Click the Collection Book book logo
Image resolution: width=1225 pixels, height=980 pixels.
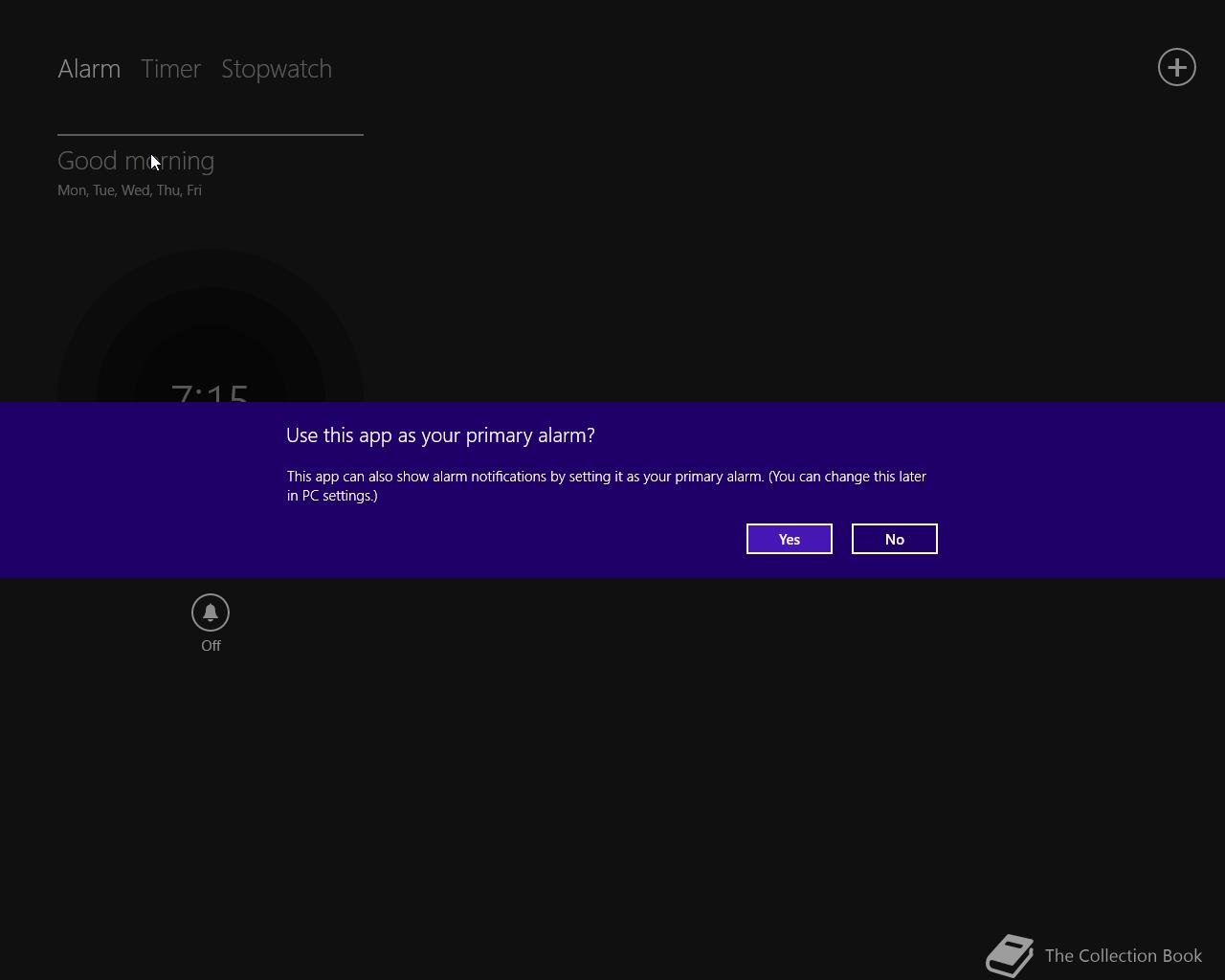pos(1010,955)
